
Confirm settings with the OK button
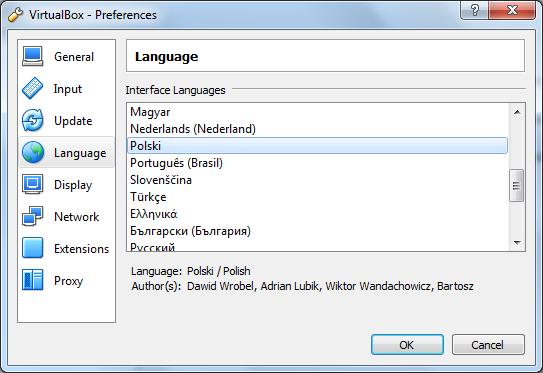[407, 345]
